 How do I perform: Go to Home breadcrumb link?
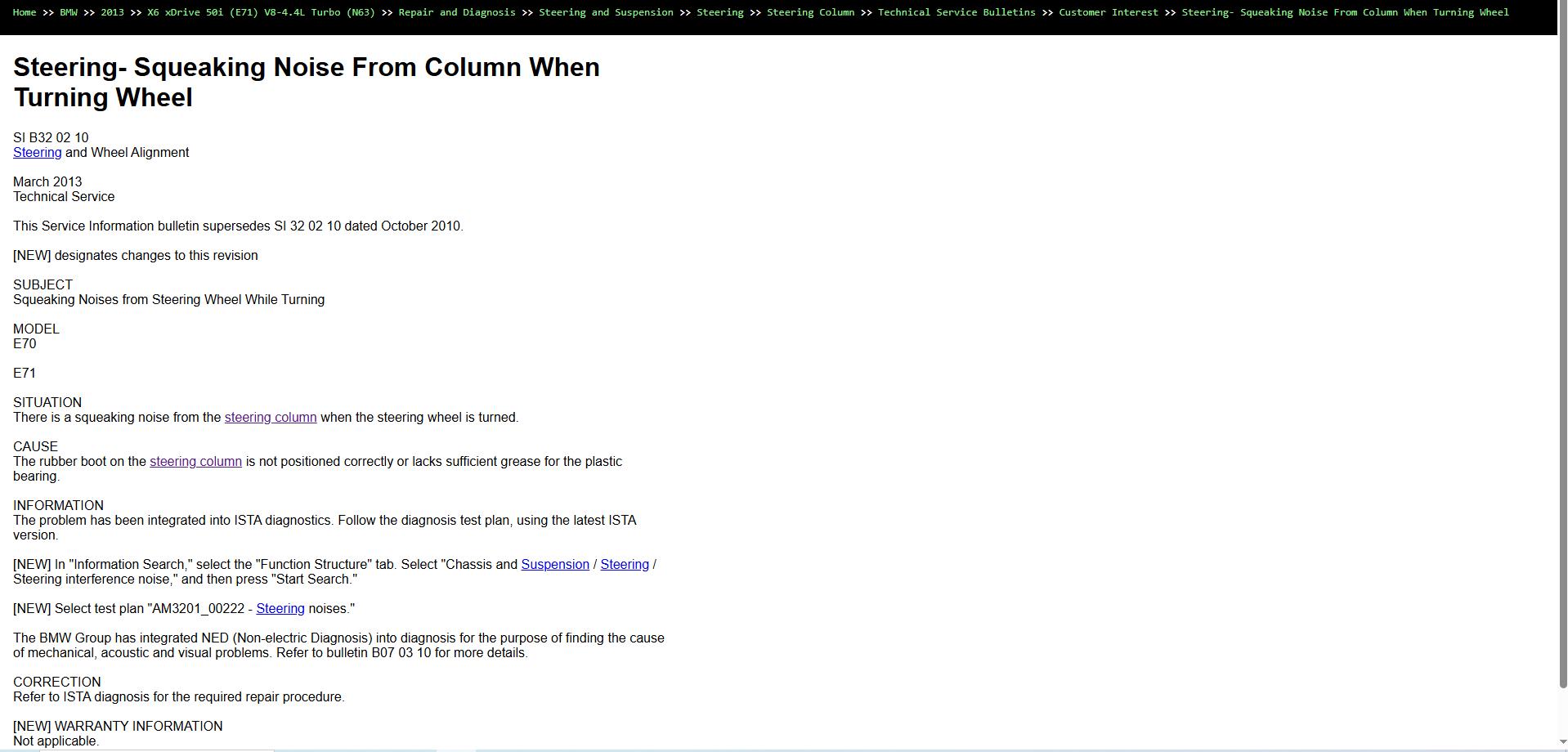[x=25, y=12]
